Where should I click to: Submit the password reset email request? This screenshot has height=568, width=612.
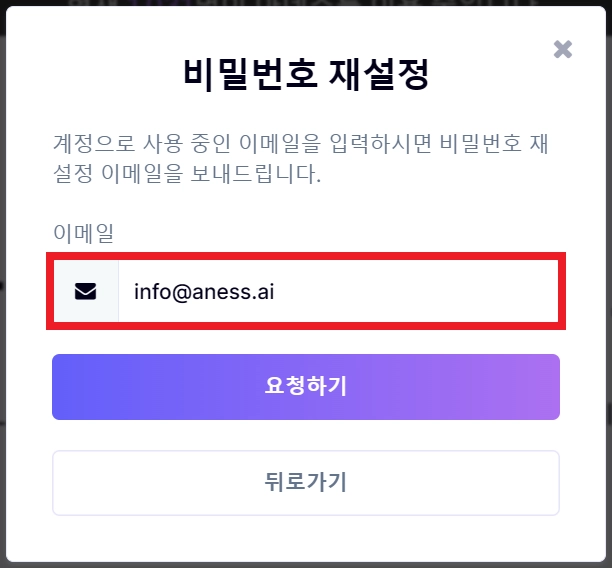pyautogui.click(x=306, y=386)
